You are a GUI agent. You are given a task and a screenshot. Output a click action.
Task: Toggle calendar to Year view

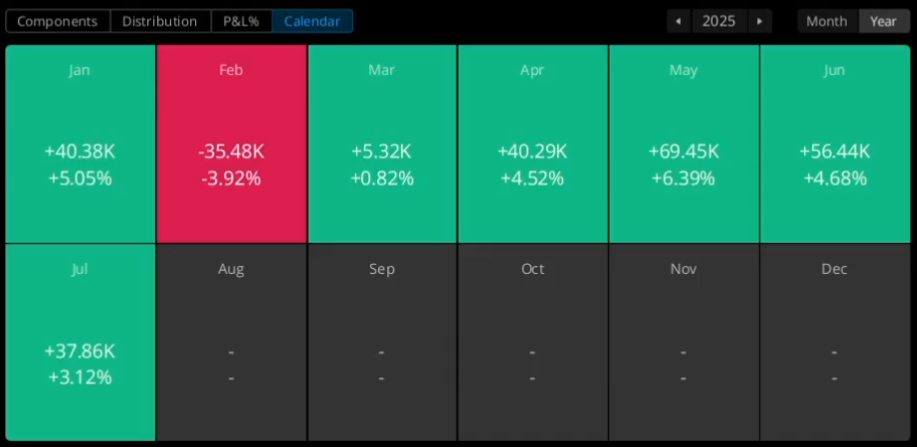[883, 21]
